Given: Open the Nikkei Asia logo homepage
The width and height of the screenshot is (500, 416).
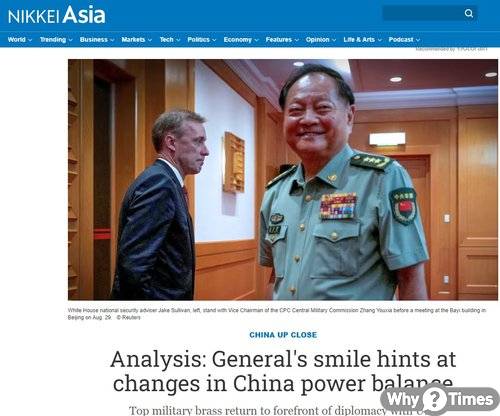Looking at the screenshot, I should coord(57,15).
